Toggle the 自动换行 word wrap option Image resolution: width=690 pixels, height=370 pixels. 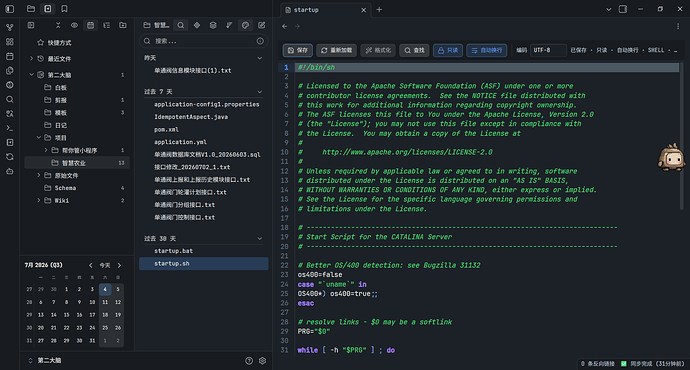487,51
